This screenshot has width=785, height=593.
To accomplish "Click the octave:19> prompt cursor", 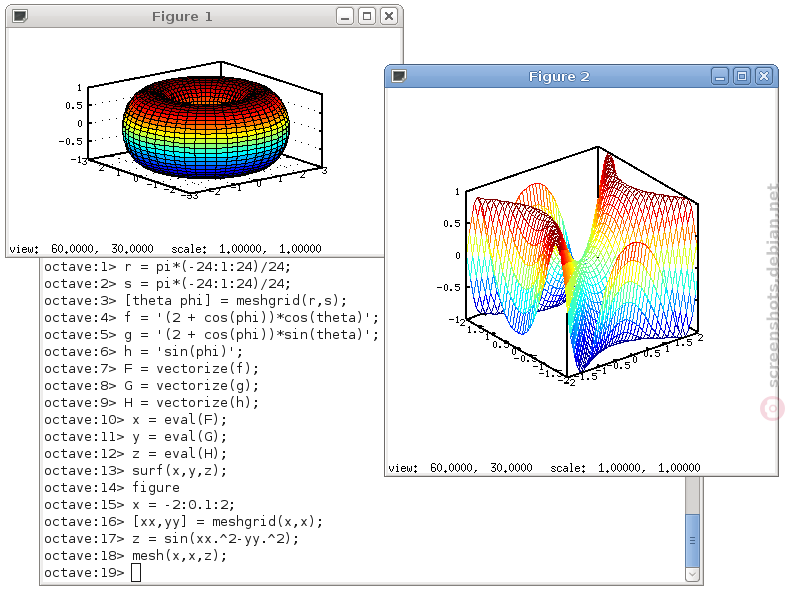I will coord(136,572).
